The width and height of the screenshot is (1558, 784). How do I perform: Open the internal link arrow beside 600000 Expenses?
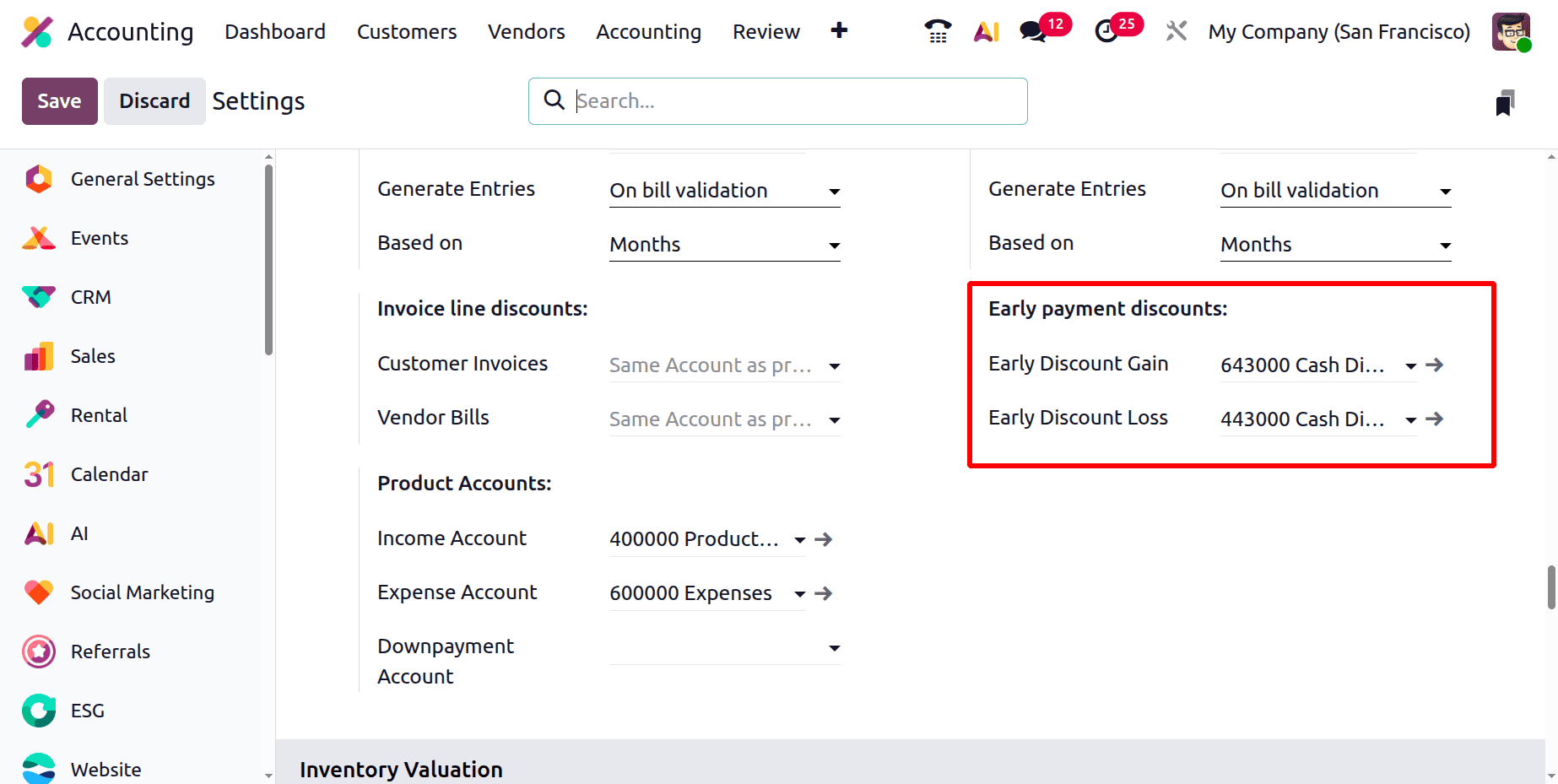coord(822,593)
